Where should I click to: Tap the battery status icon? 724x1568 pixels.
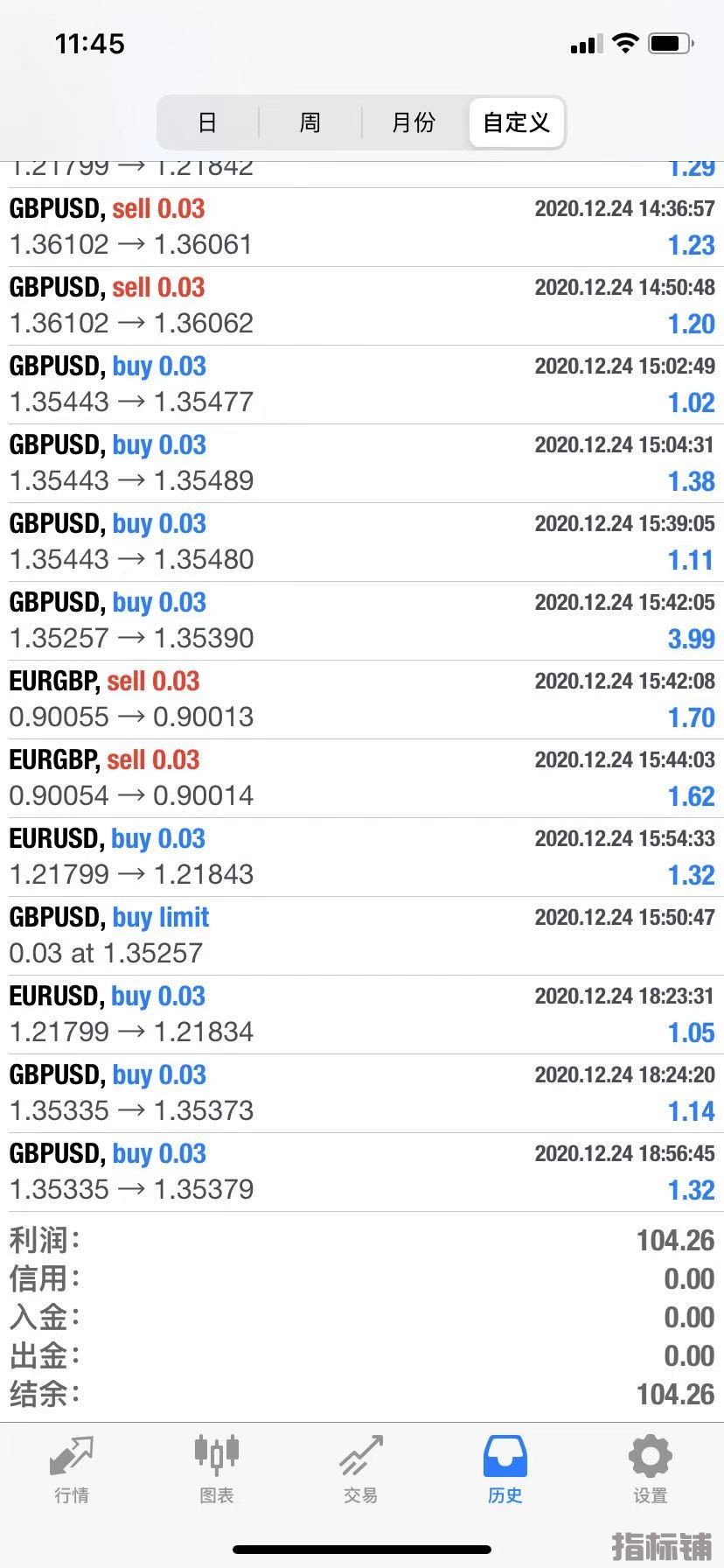click(x=671, y=43)
